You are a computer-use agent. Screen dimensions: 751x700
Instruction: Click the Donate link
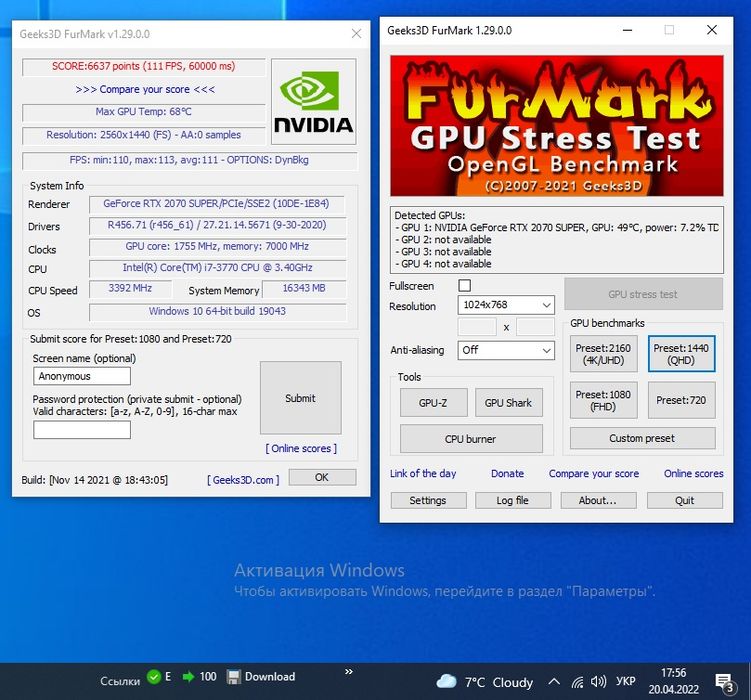[507, 473]
